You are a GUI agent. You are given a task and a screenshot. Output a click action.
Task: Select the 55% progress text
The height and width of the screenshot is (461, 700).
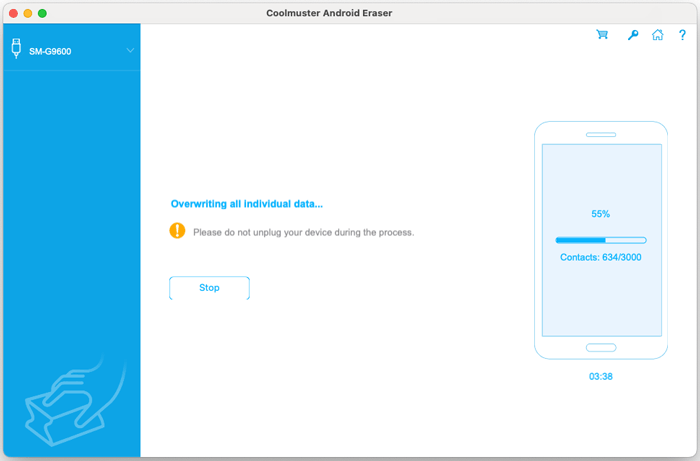[x=600, y=214]
